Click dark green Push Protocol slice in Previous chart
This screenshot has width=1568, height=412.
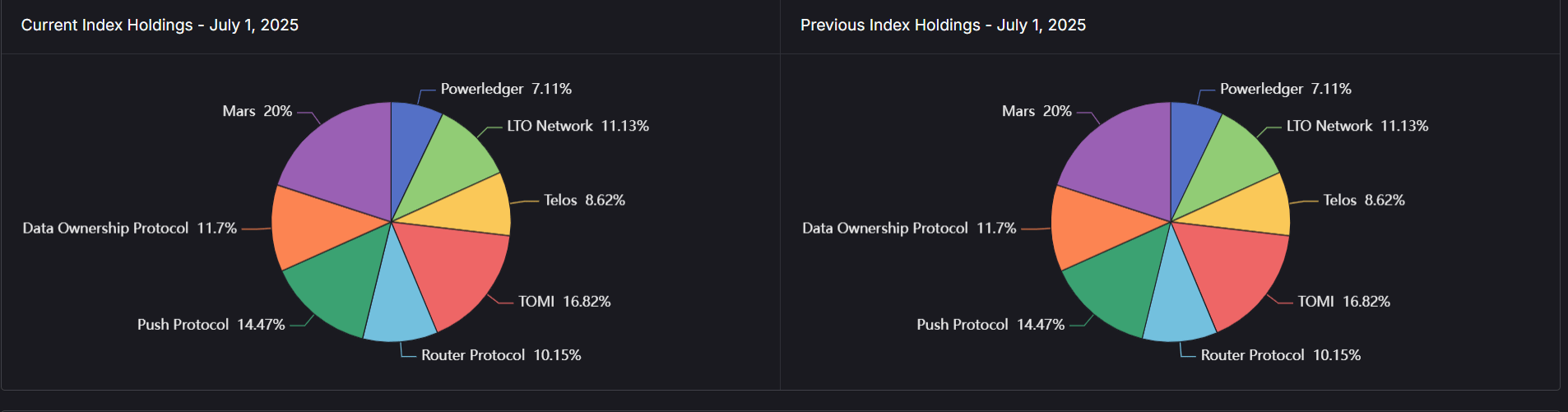[x=1113, y=288]
